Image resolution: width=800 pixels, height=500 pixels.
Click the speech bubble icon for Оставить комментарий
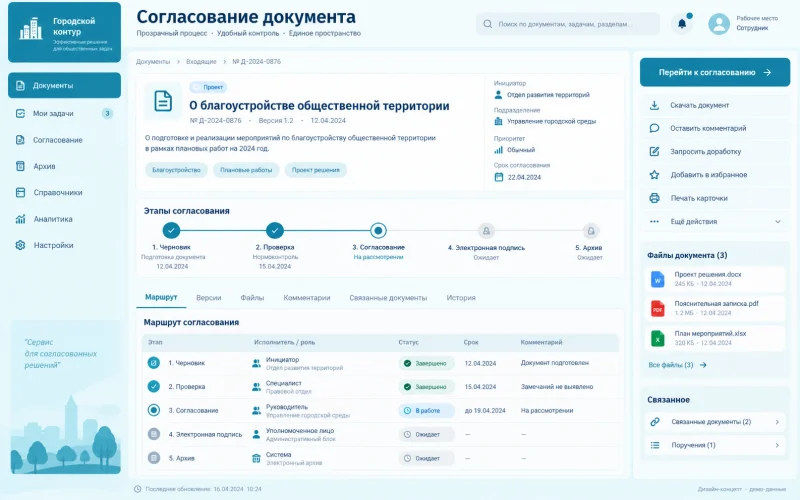coord(654,128)
